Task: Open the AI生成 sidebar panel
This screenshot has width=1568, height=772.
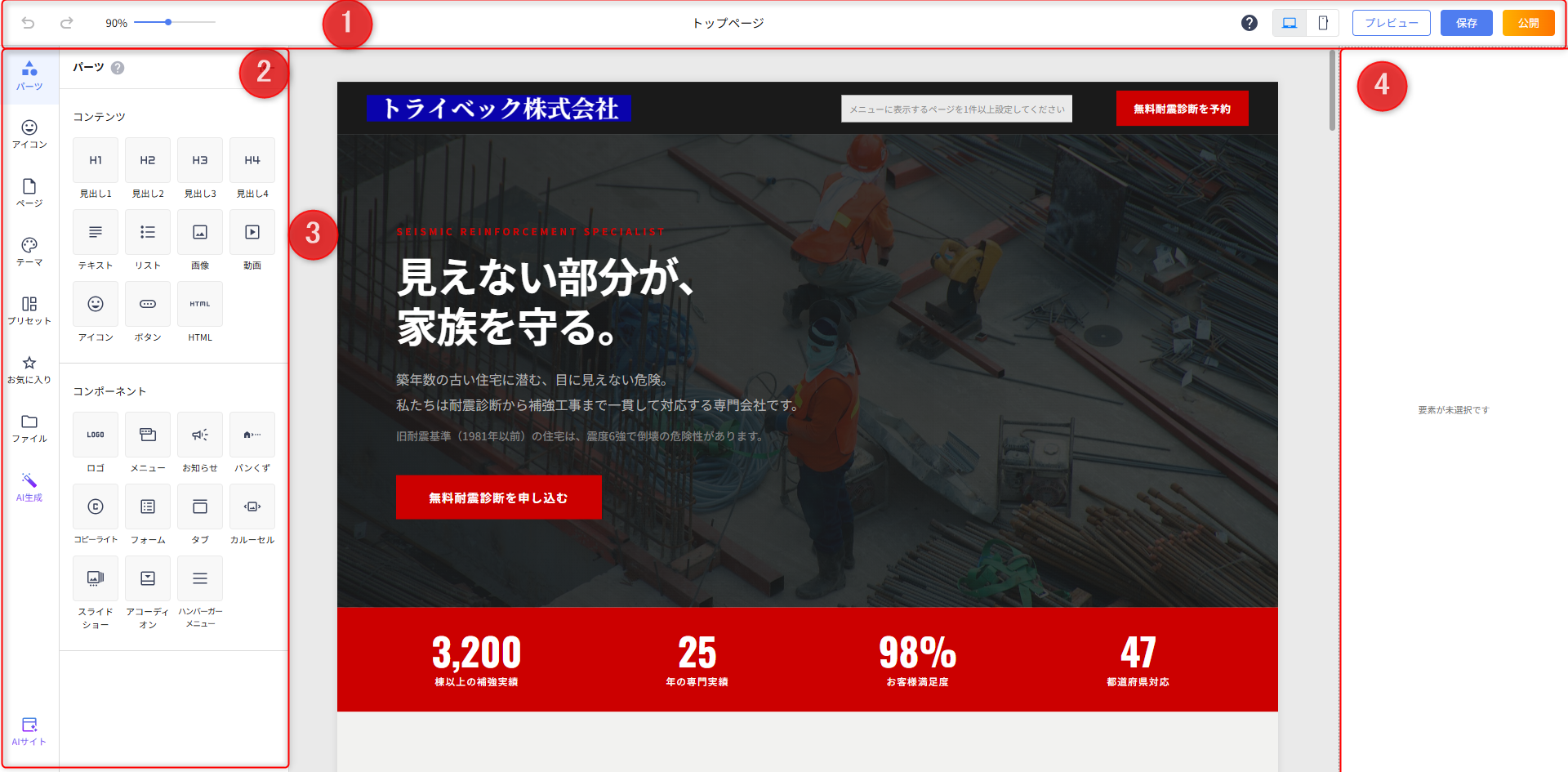Action: [29, 487]
